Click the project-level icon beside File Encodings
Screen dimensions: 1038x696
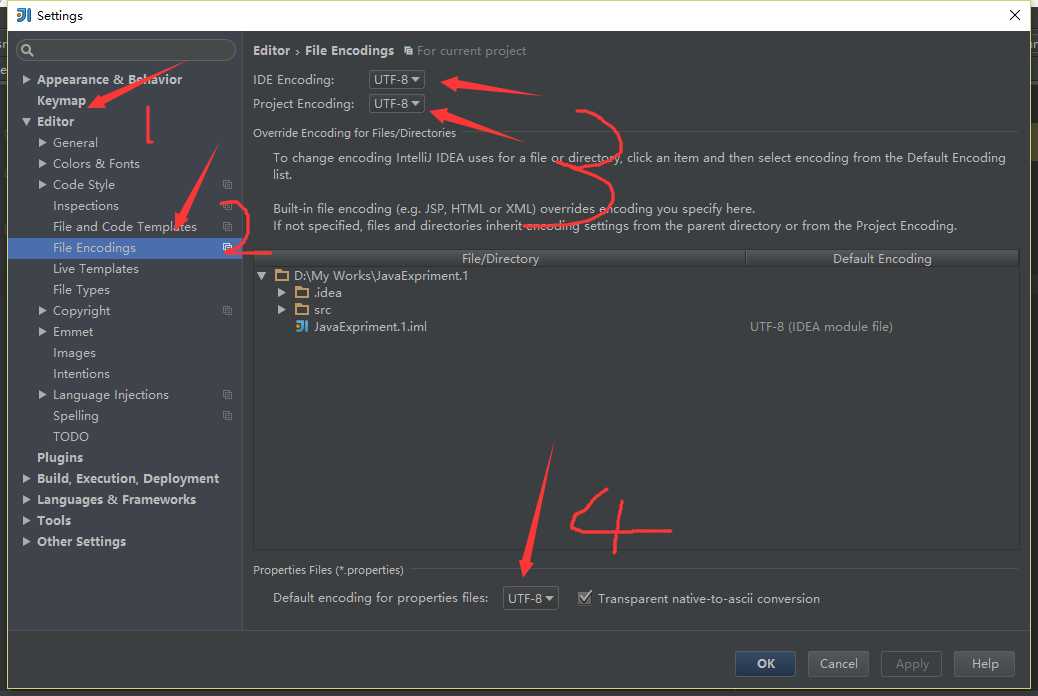click(227, 247)
